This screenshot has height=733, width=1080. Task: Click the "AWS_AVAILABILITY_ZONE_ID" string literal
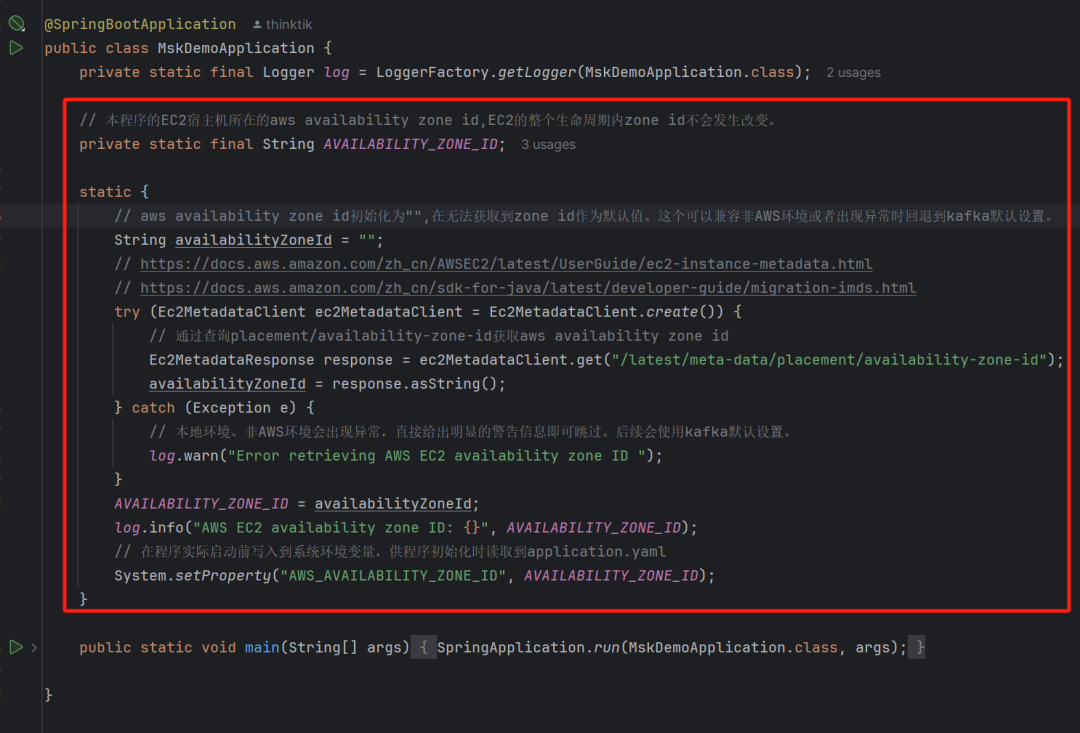(x=393, y=575)
